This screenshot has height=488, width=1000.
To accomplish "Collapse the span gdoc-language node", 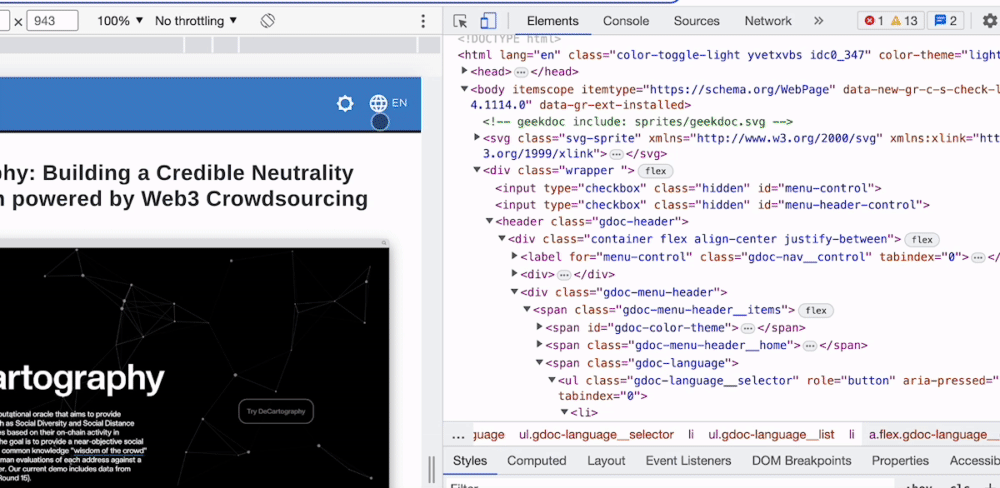I will 539,363.
